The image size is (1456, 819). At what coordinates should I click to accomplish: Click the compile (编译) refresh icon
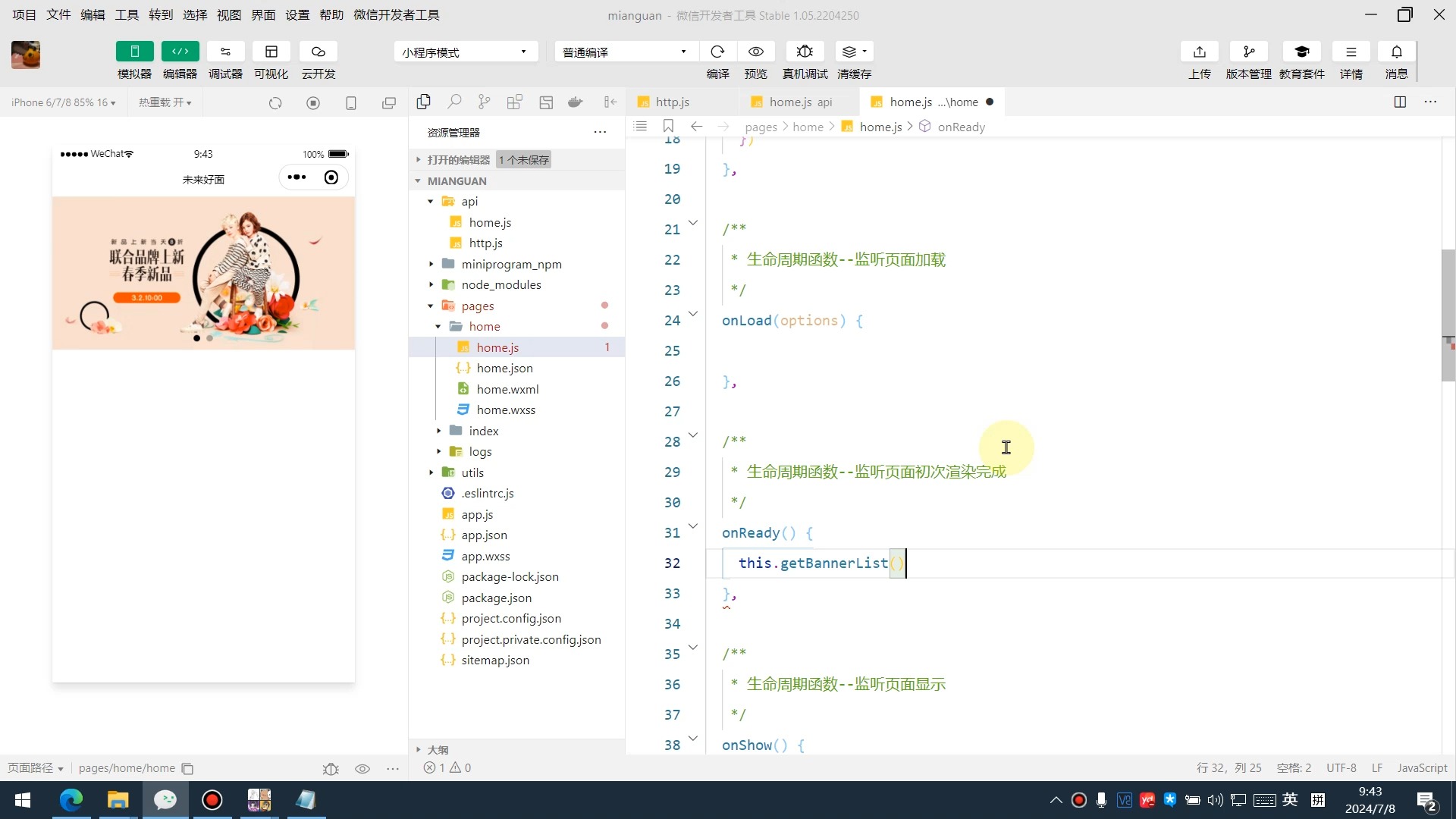click(x=717, y=52)
